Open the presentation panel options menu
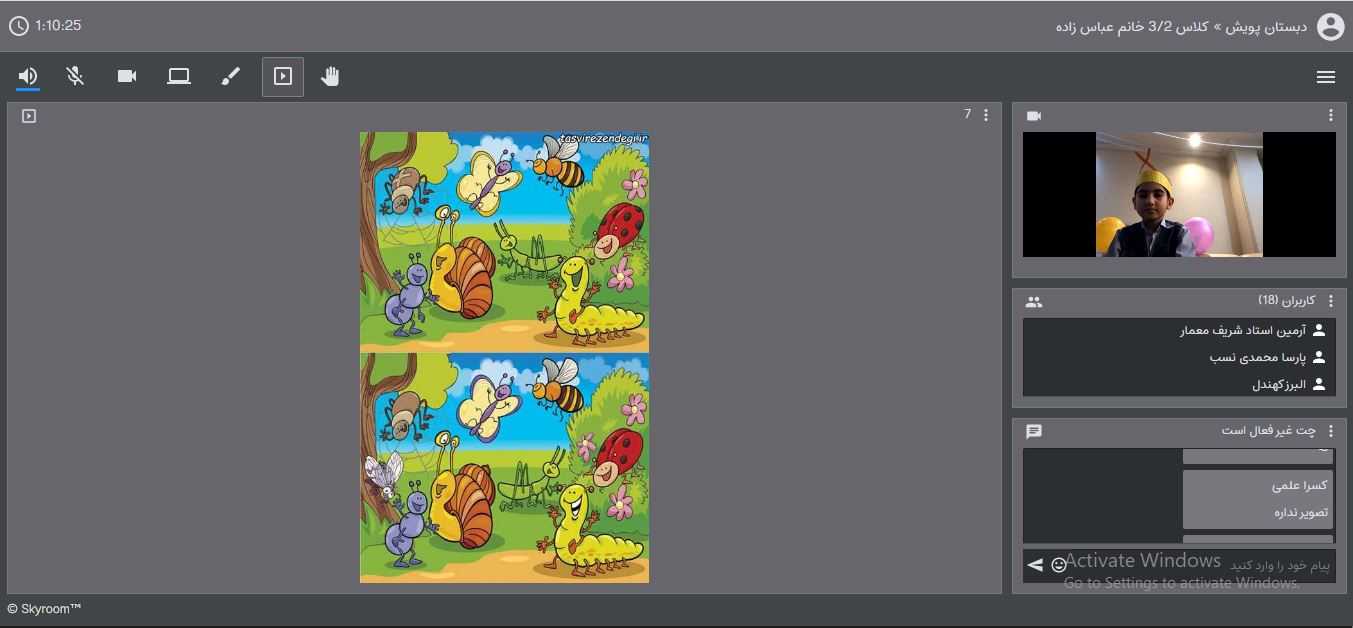The height and width of the screenshot is (628, 1353). (x=986, y=115)
